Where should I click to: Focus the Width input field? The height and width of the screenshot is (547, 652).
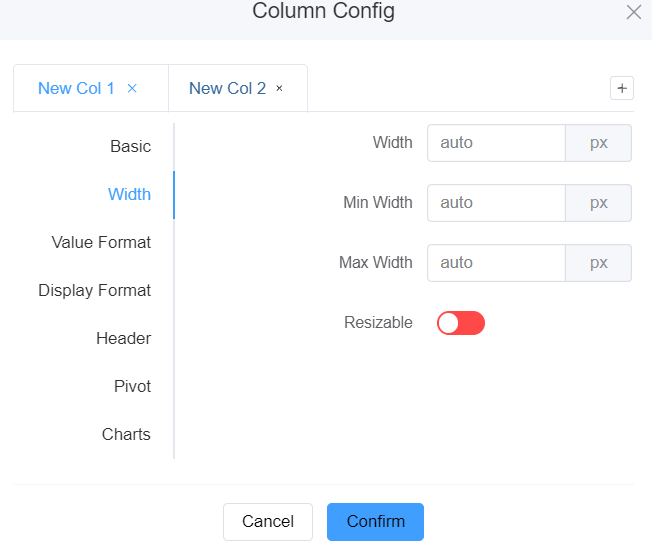[496, 143]
